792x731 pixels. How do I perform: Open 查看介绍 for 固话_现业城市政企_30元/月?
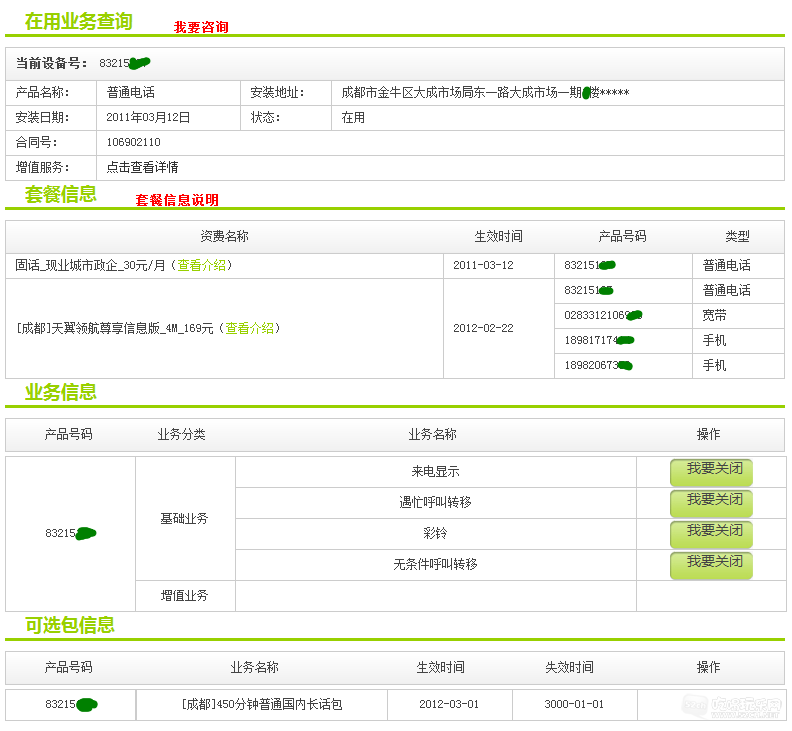201,265
